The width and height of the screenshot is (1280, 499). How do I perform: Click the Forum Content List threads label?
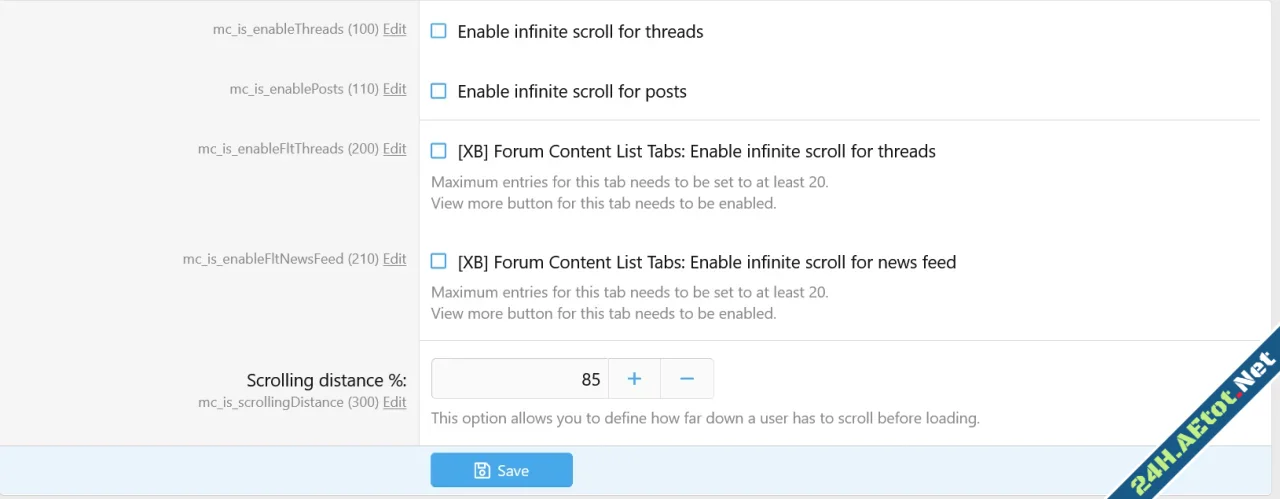point(696,152)
